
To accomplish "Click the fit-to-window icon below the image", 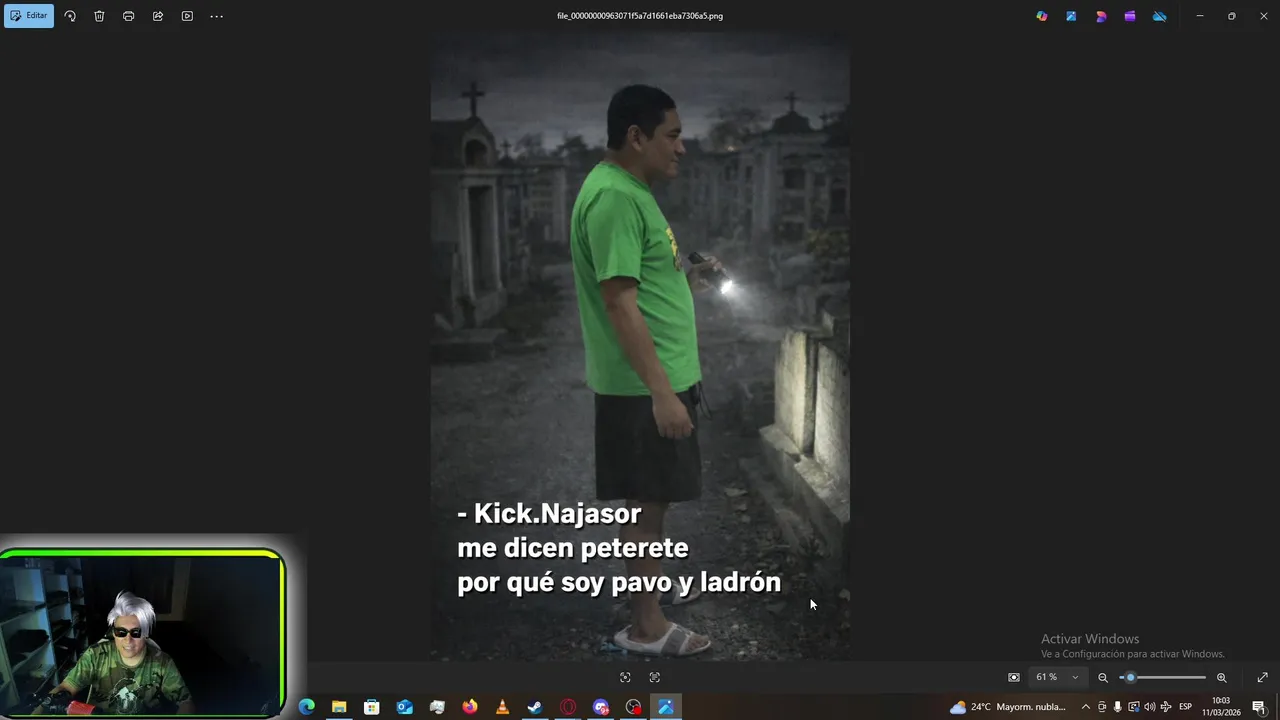I will (x=625, y=677).
